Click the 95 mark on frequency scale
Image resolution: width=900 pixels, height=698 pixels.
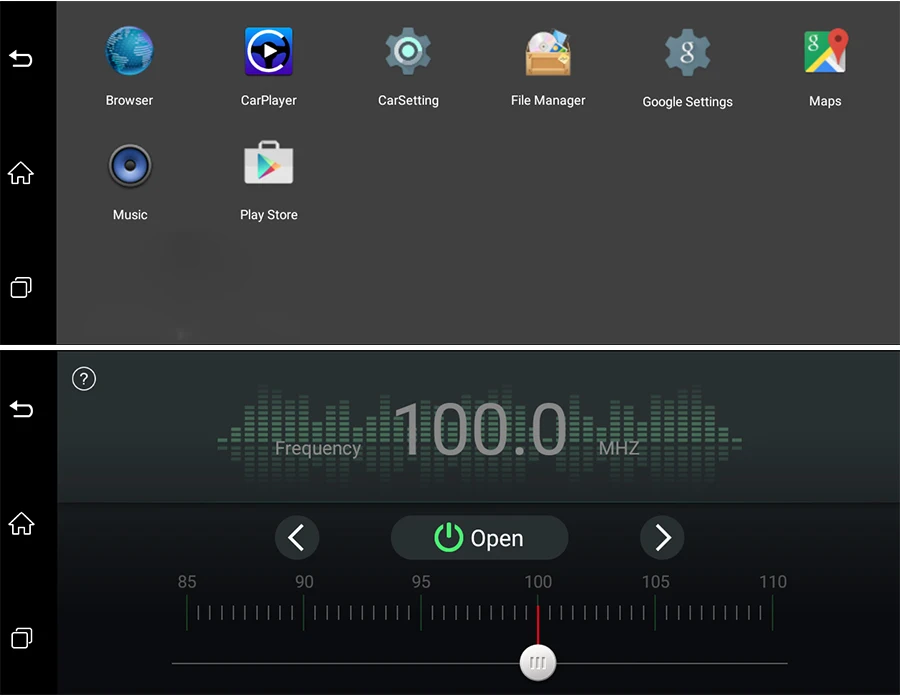421,582
